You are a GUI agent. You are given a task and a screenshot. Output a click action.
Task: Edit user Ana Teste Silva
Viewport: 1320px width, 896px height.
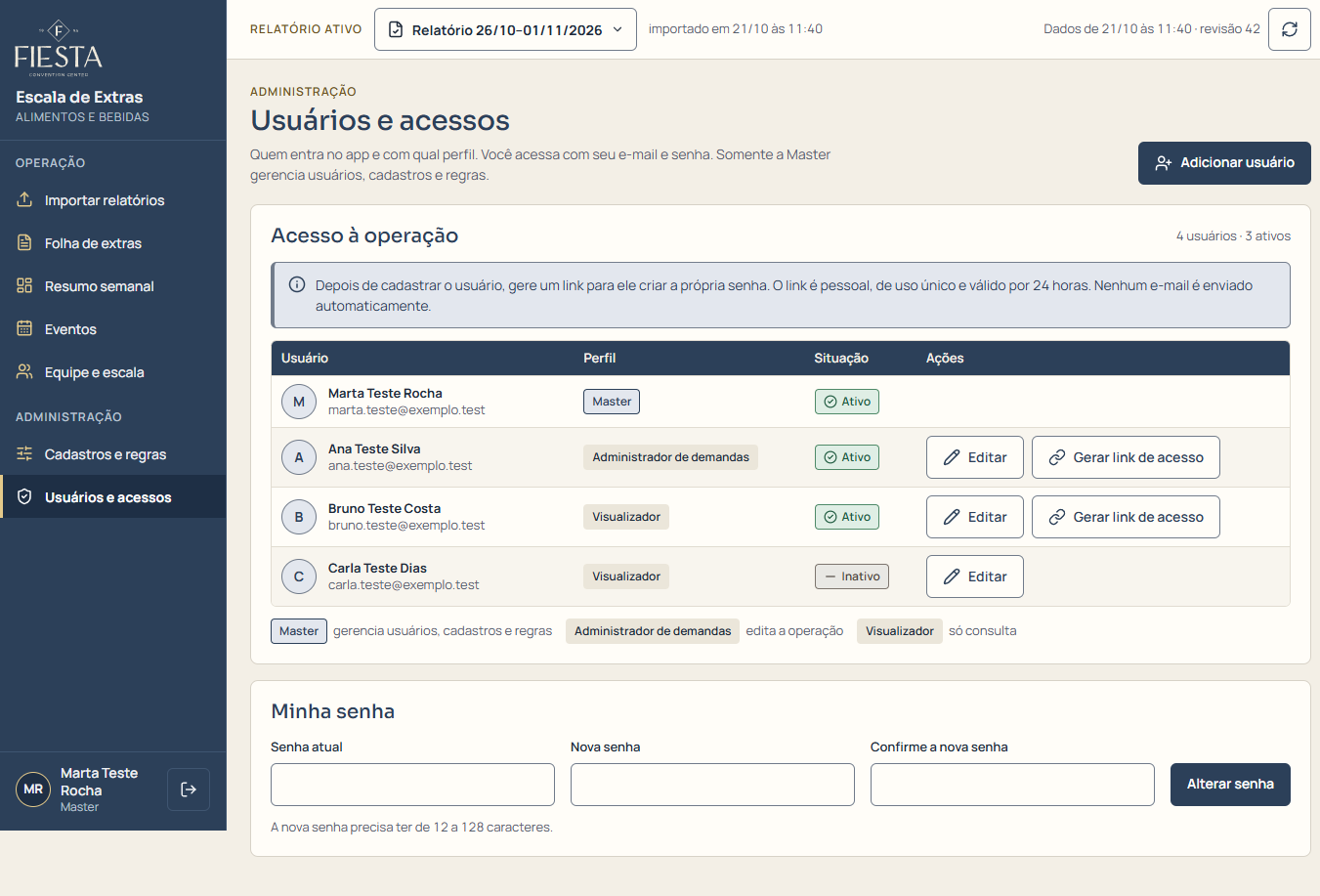click(975, 457)
